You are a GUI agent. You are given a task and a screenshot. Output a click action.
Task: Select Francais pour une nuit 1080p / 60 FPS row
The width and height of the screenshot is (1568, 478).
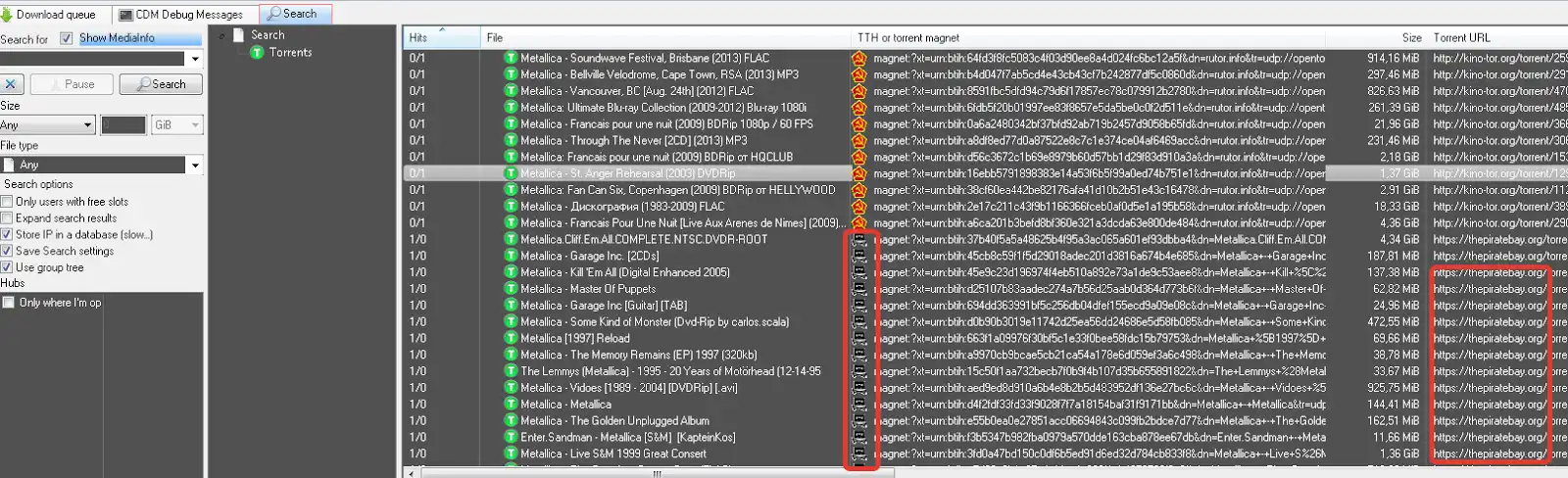pyautogui.click(x=985, y=124)
